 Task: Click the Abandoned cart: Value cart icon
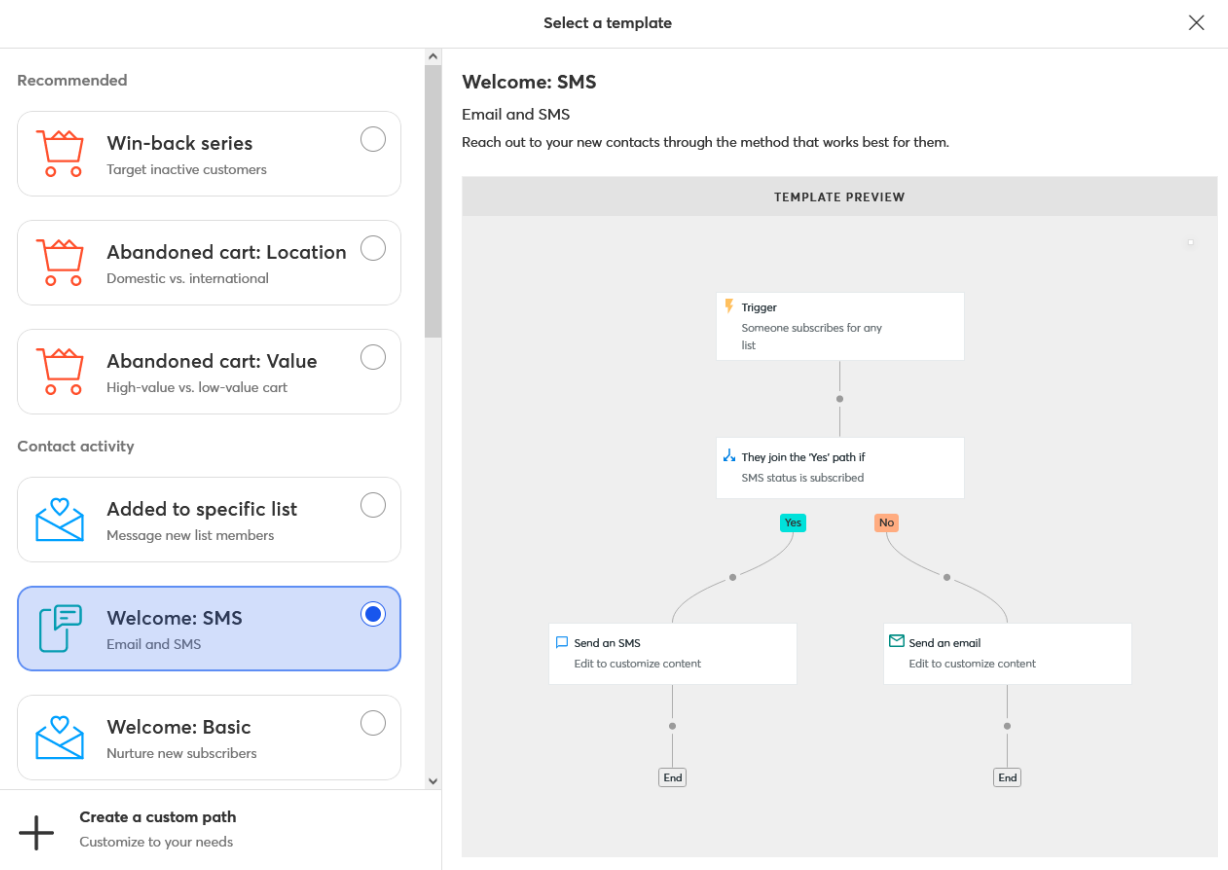(x=60, y=371)
